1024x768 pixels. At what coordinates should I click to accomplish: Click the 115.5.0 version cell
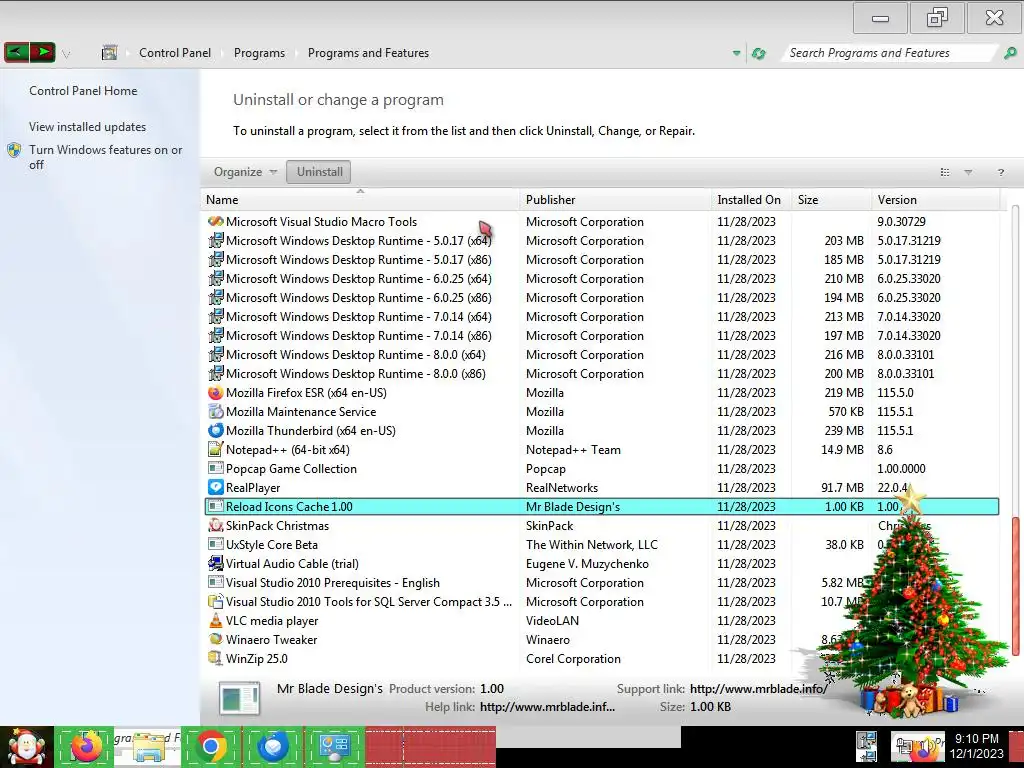(895, 393)
